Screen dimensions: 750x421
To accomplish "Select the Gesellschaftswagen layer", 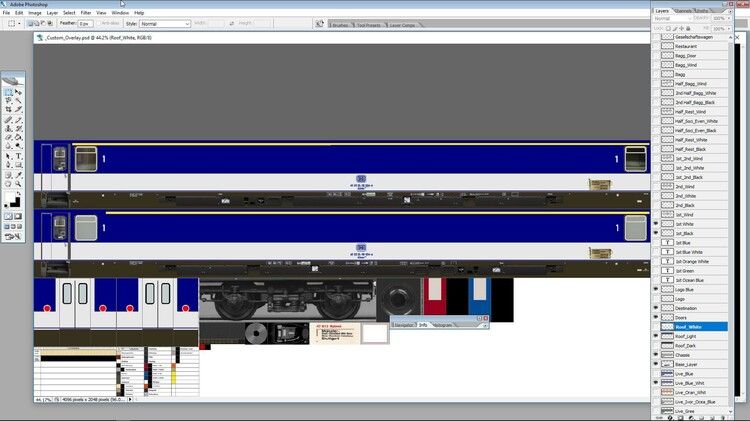I will click(x=694, y=37).
